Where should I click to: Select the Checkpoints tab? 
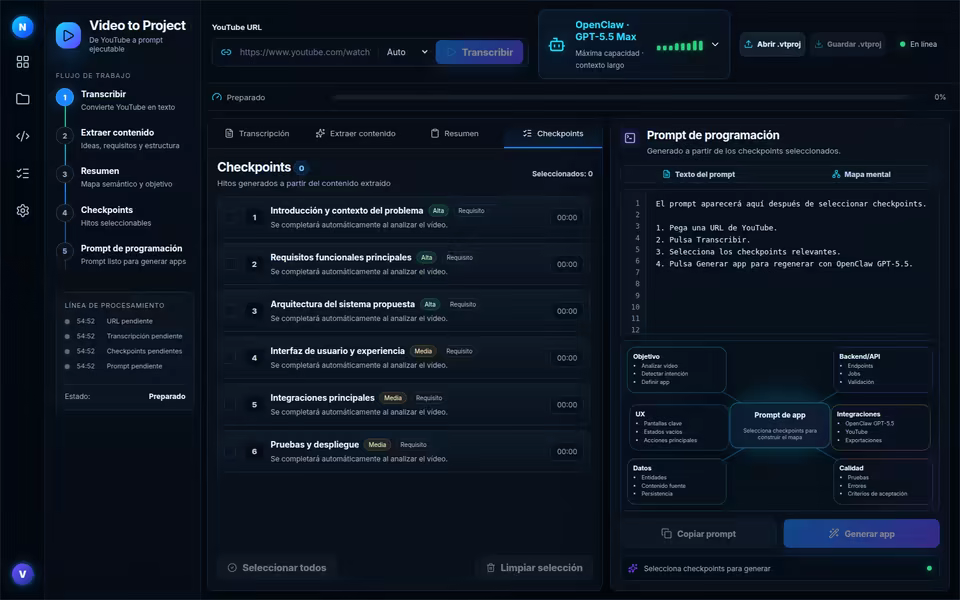tap(553, 133)
